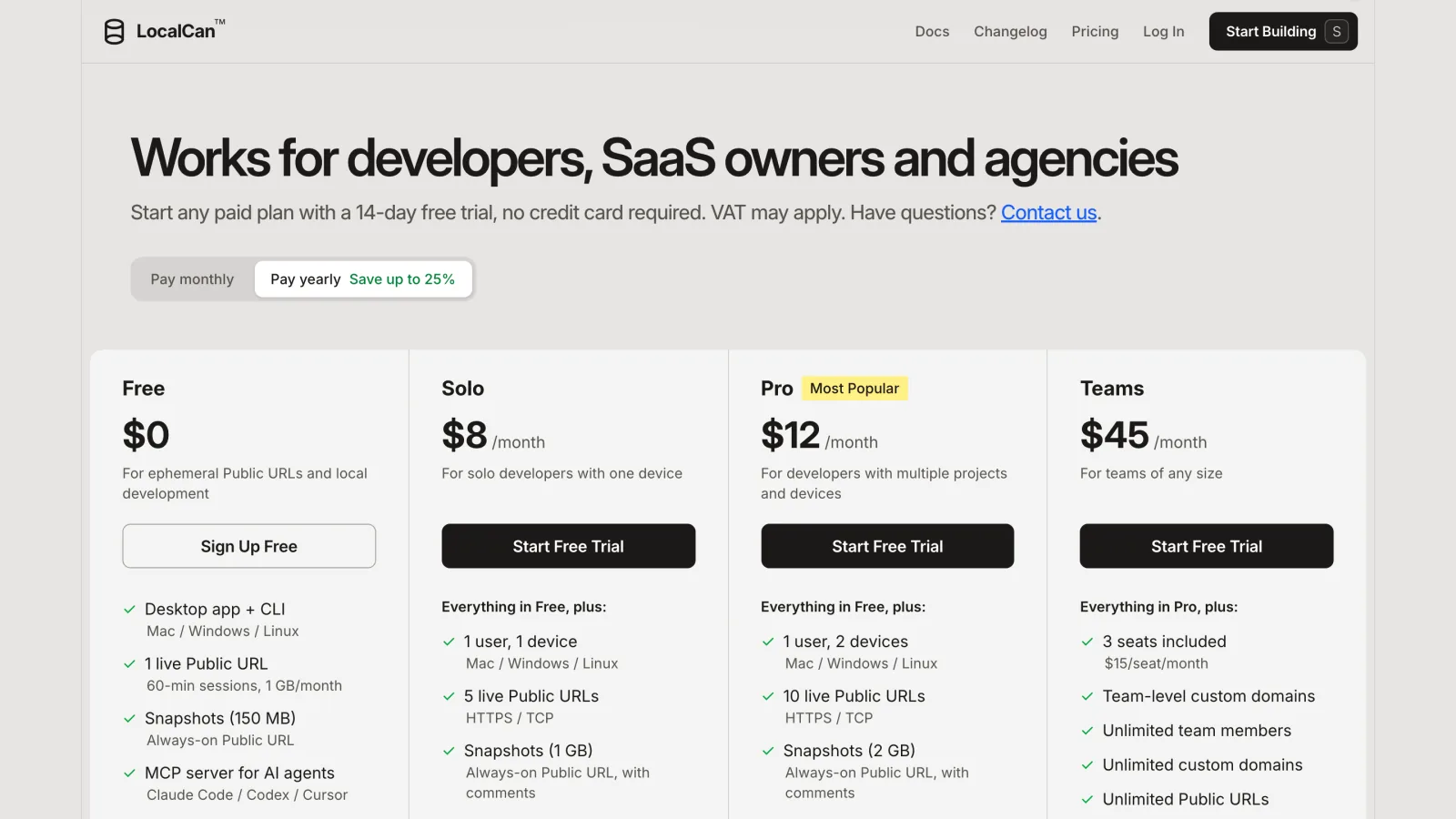Open the Changelog page
Screen dimensions: 1456x819
[1010, 32]
